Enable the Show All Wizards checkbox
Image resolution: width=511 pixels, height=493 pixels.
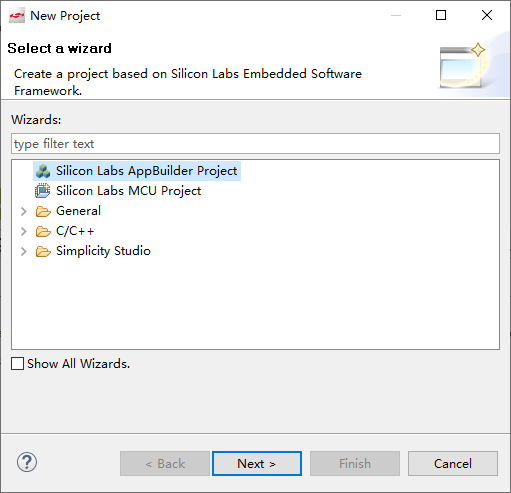point(17,364)
